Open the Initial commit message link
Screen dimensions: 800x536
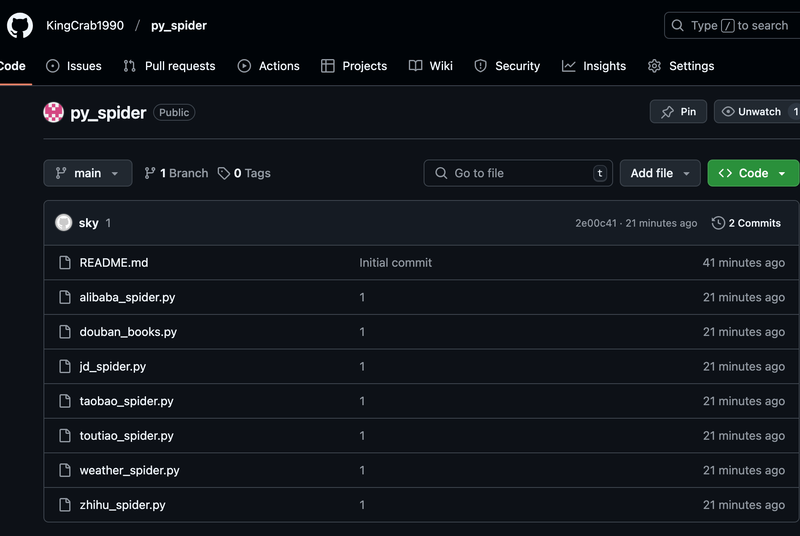point(395,263)
